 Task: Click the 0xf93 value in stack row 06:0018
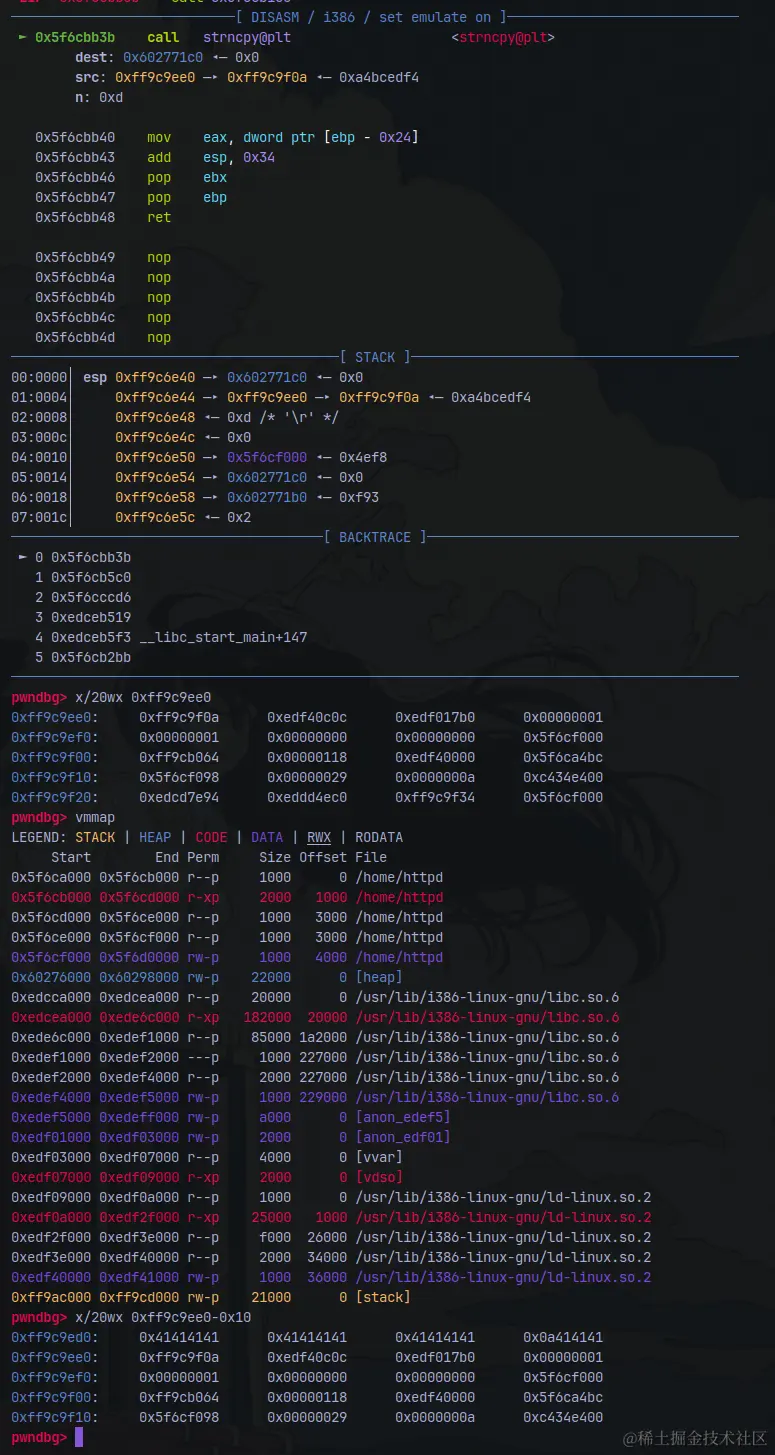pyautogui.click(x=359, y=497)
